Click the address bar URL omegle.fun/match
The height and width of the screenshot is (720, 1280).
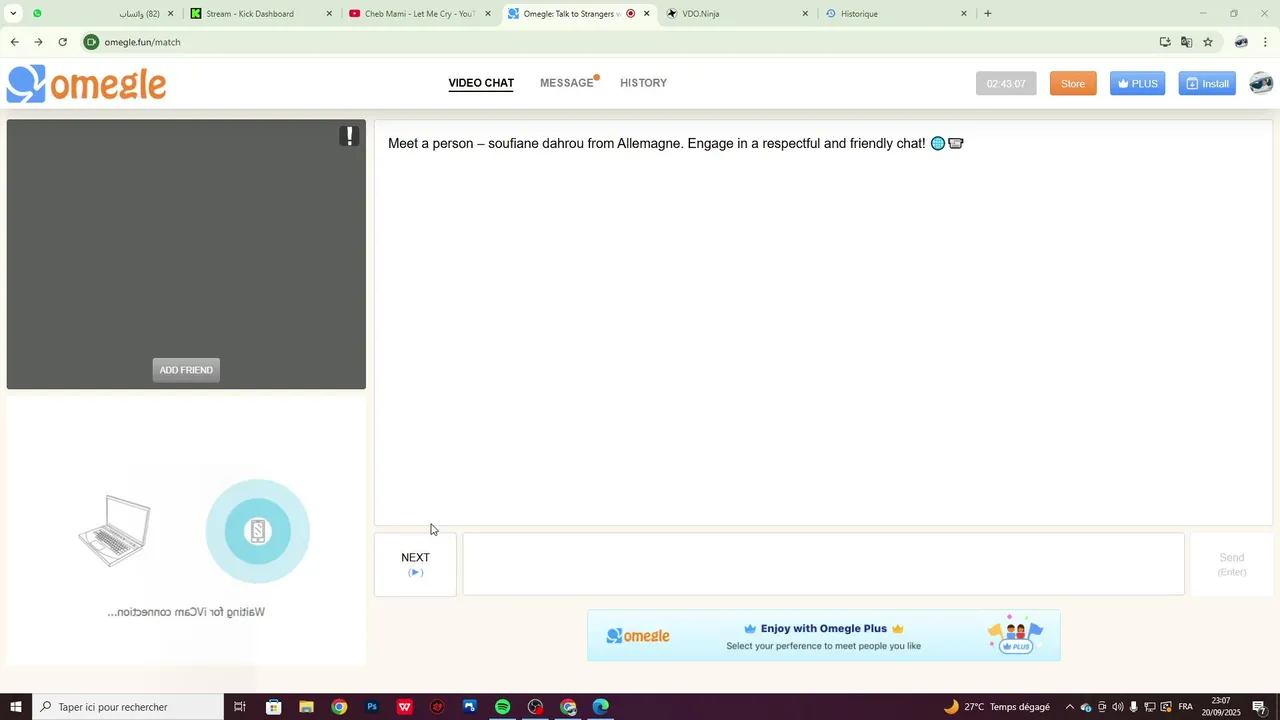142,42
